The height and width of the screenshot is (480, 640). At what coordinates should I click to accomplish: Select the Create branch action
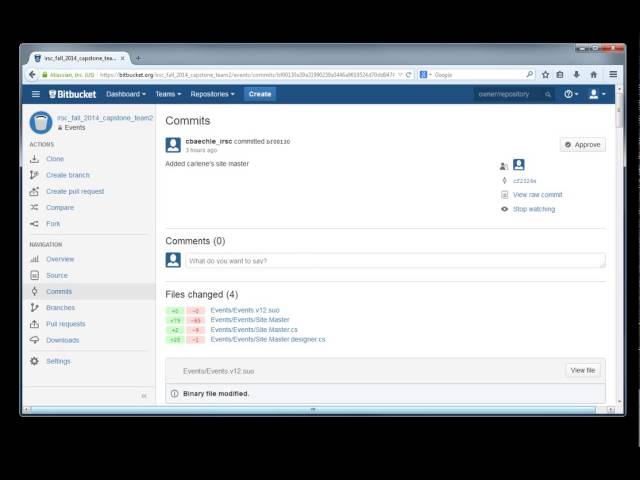(x=68, y=175)
